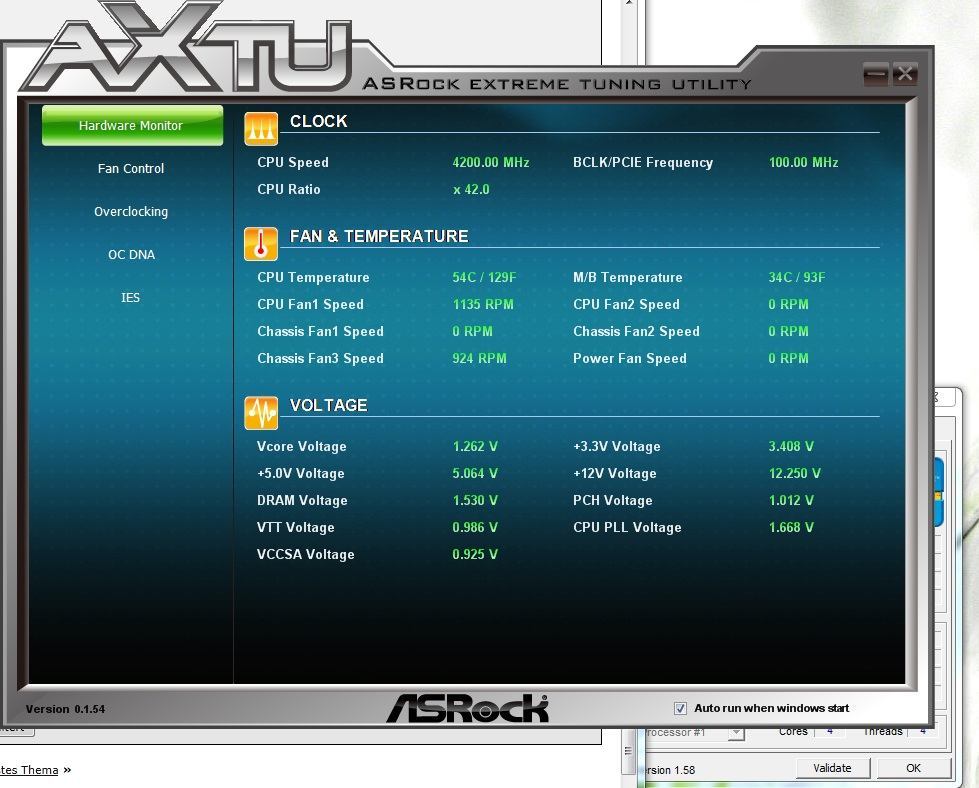Click OK in the background window
Screen dimensions: 979x788
click(x=913, y=768)
